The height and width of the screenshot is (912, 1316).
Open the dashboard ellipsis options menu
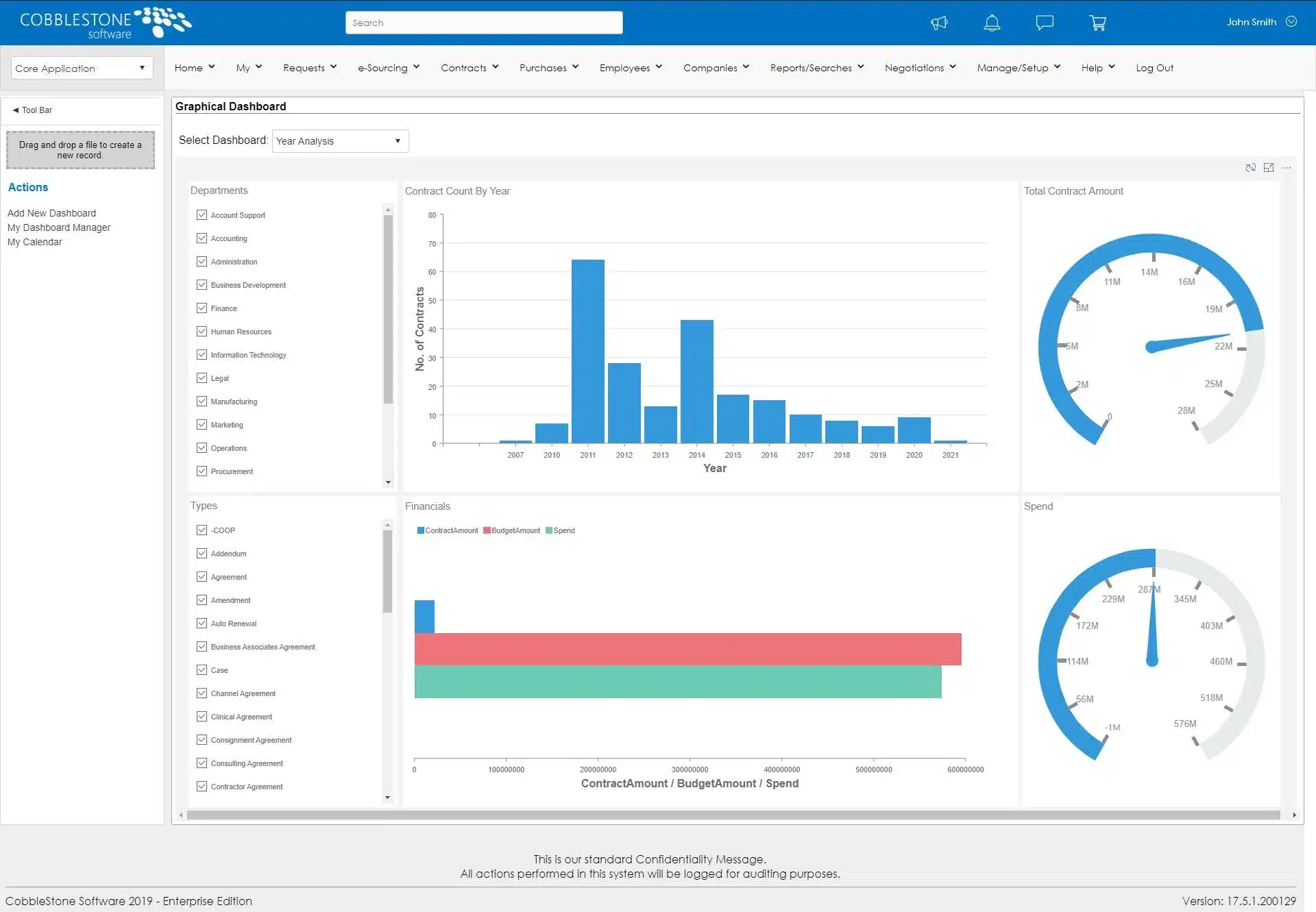tap(1287, 167)
